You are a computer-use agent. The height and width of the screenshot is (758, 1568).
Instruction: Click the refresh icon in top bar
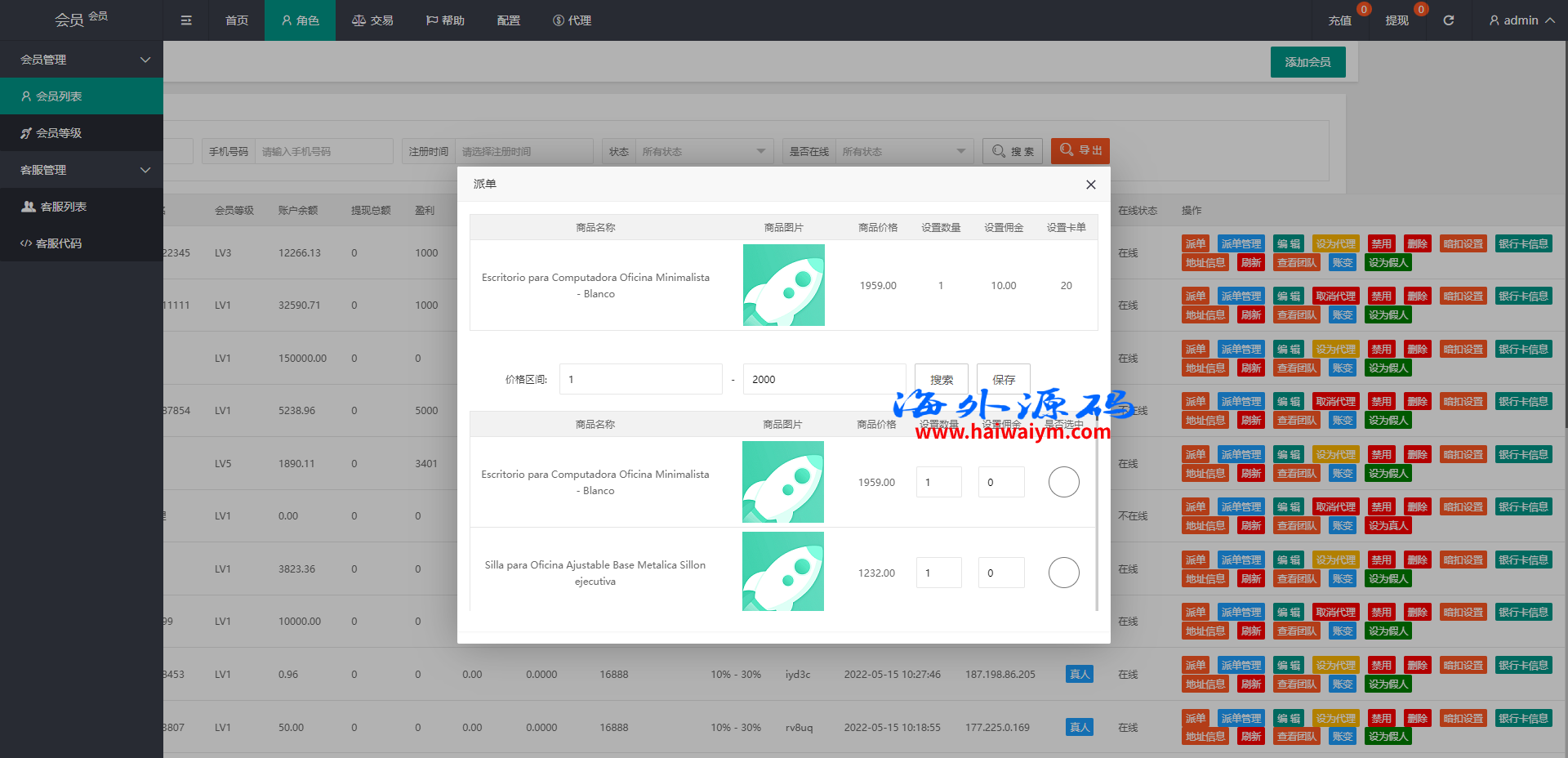click(x=1448, y=20)
